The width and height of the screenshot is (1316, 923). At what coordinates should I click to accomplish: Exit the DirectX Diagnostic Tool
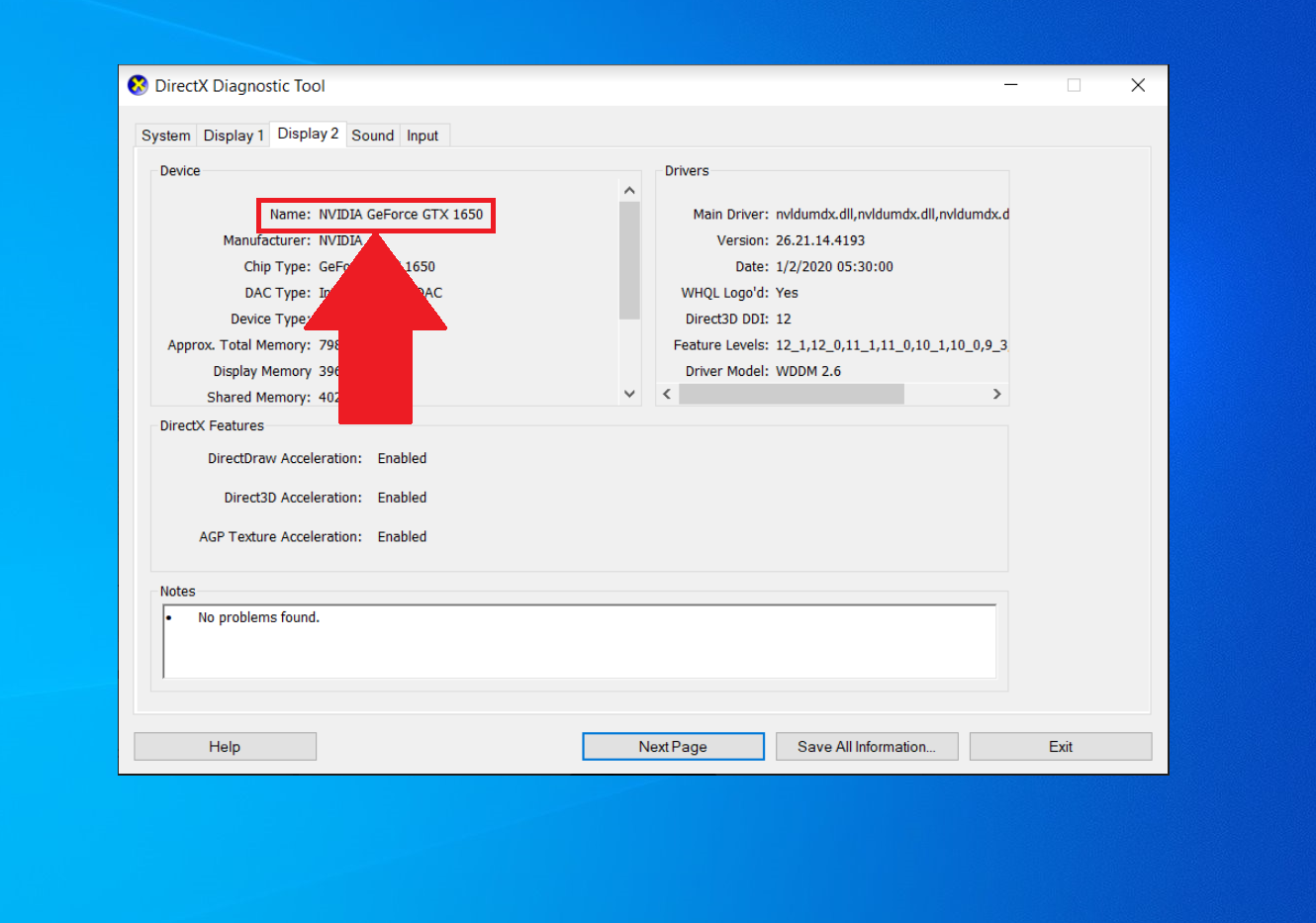tap(1060, 746)
